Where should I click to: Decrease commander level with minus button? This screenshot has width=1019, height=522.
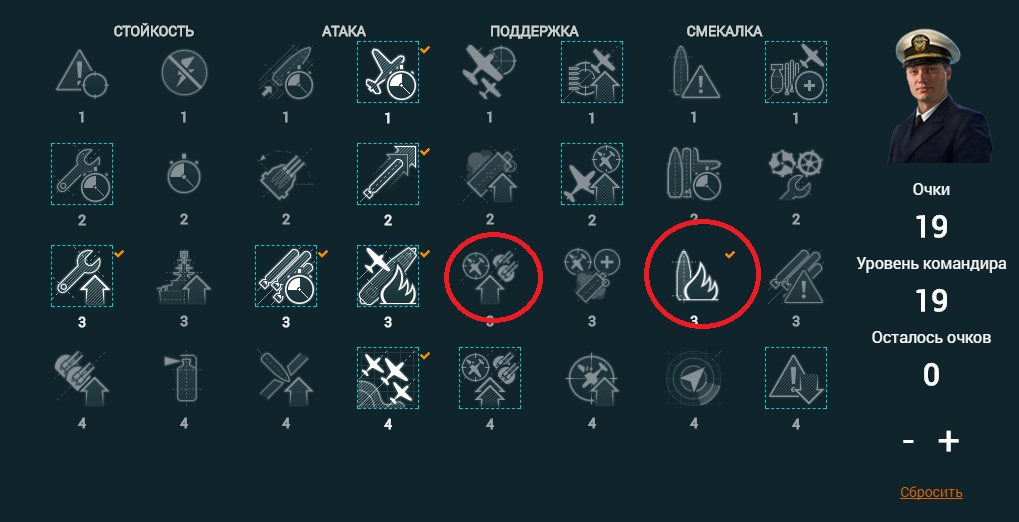point(908,442)
